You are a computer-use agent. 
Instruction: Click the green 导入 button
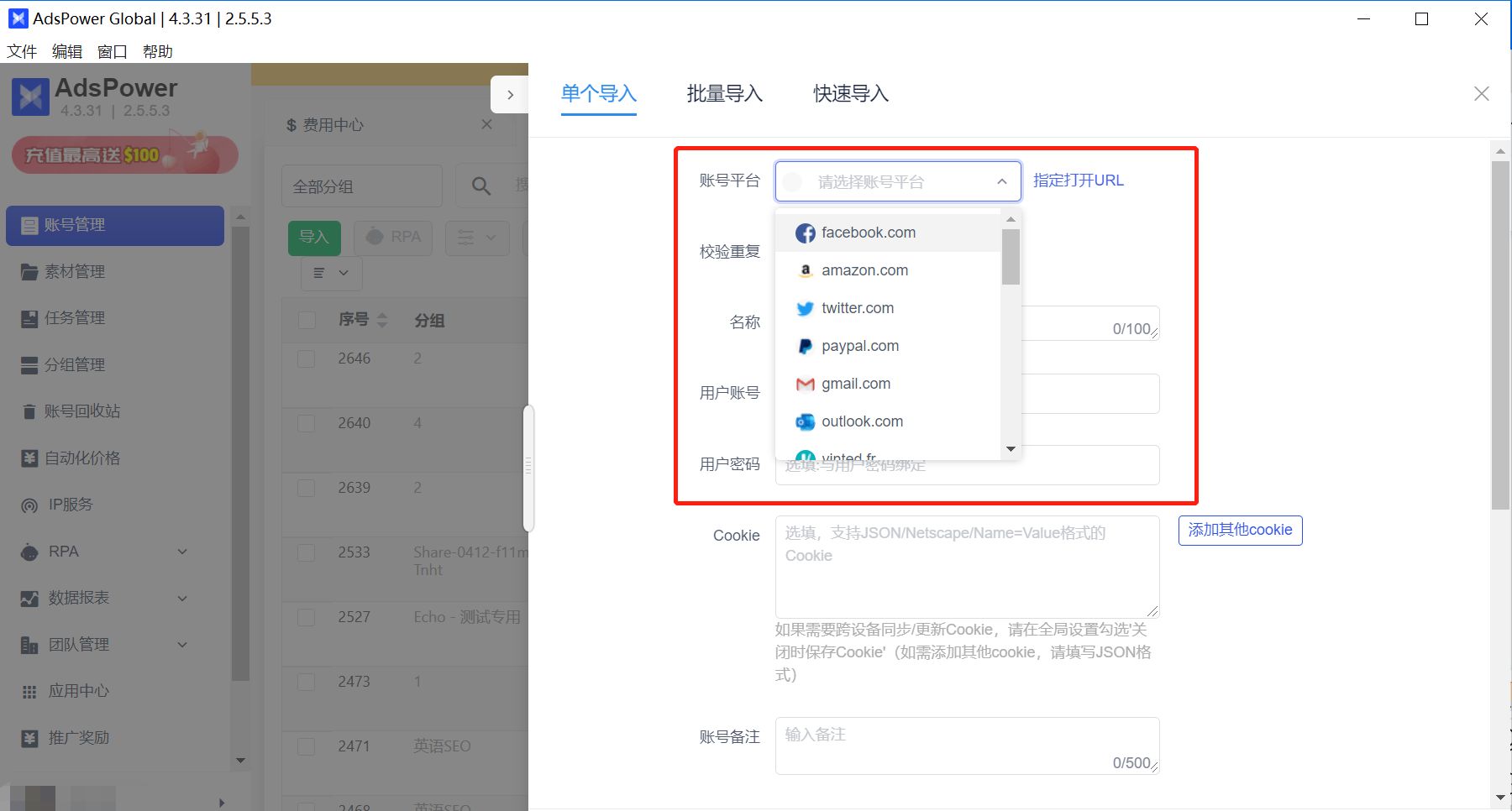click(x=314, y=238)
